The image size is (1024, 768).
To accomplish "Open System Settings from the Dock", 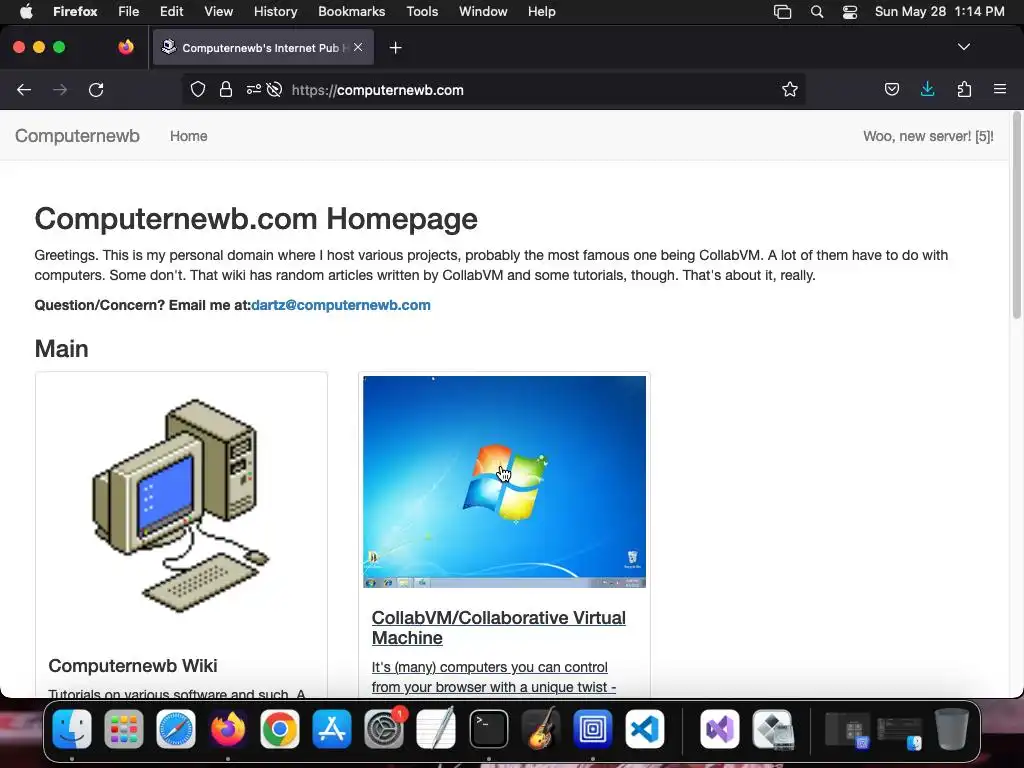I will pyautogui.click(x=384, y=729).
